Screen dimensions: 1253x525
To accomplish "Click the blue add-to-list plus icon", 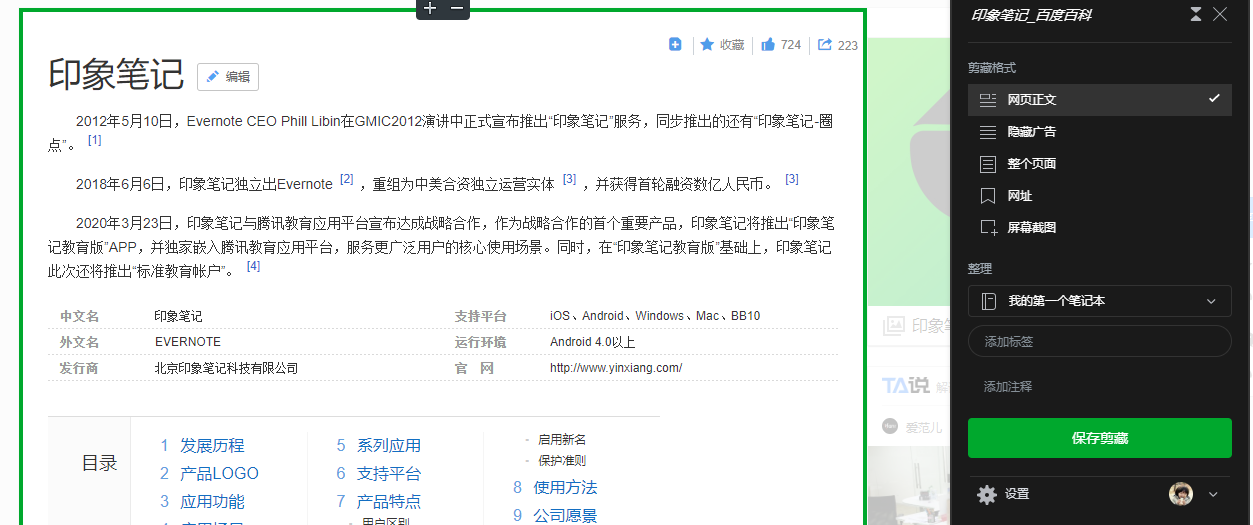I will (x=675, y=44).
